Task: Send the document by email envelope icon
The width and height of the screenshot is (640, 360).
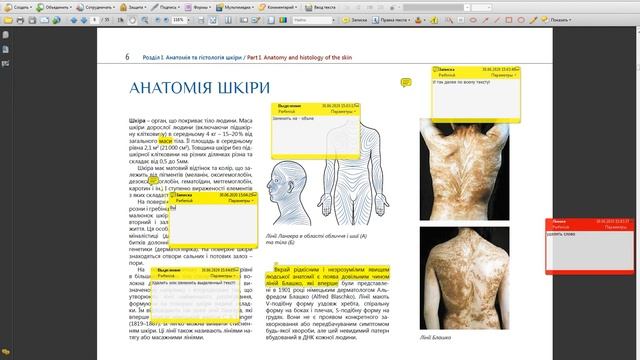Action: pyautogui.click(x=44, y=20)
